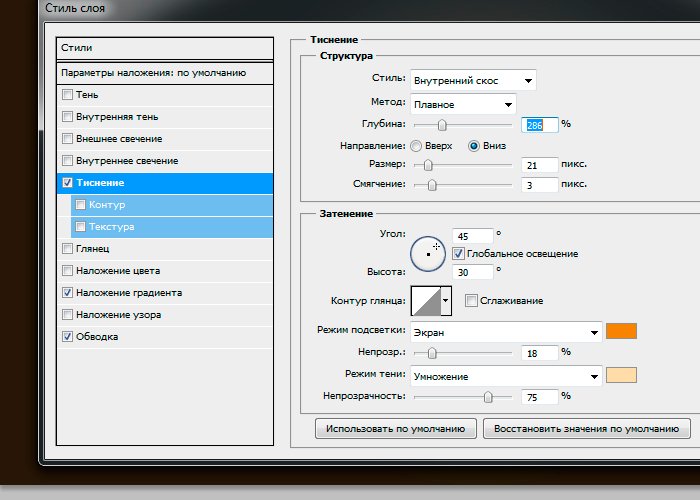Open the Режим подсветки dropdown Экран
The width and height of the screenshot is (700, 500).
505,332
